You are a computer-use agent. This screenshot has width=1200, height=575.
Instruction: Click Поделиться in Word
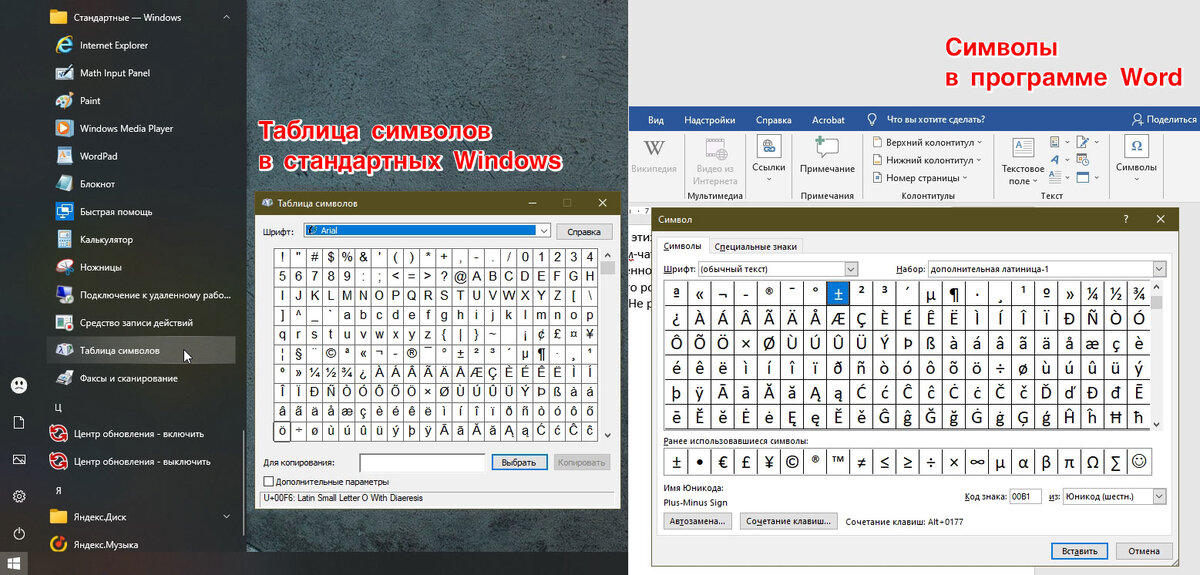tap(1163, 119)
